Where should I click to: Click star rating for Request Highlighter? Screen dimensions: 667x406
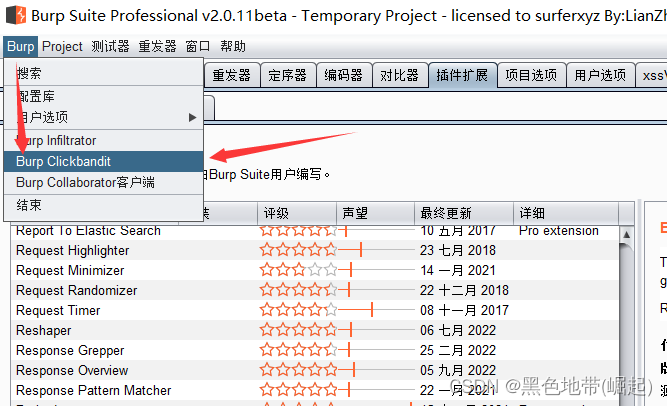coord(299,251)
